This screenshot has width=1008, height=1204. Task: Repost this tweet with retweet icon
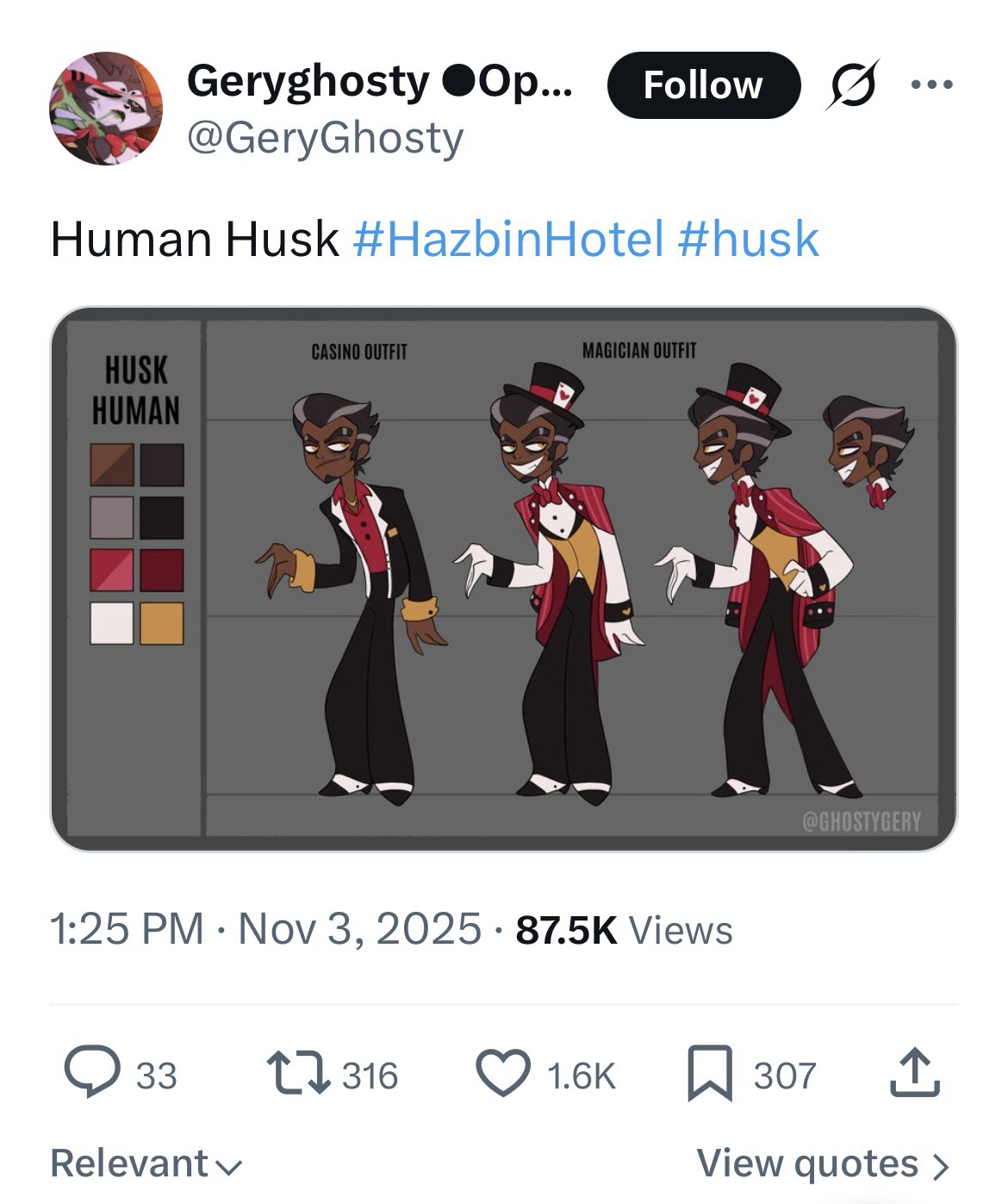[x=298, y=1074]
